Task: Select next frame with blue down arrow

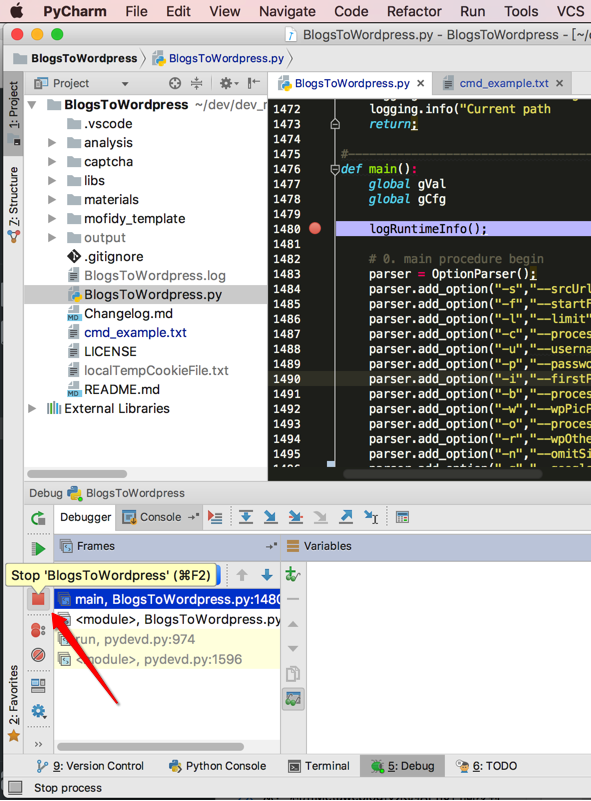Action: point(267,575)
